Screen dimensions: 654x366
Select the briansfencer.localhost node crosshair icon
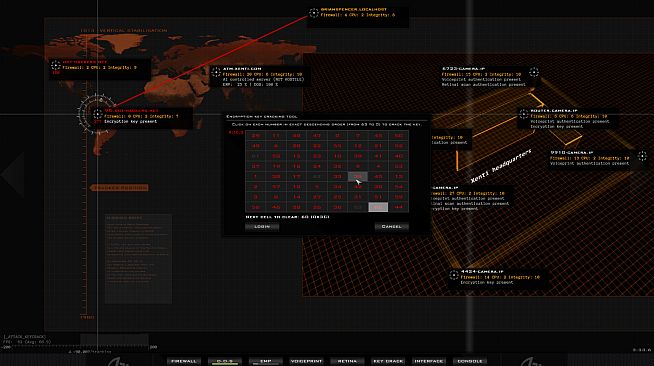314,13
